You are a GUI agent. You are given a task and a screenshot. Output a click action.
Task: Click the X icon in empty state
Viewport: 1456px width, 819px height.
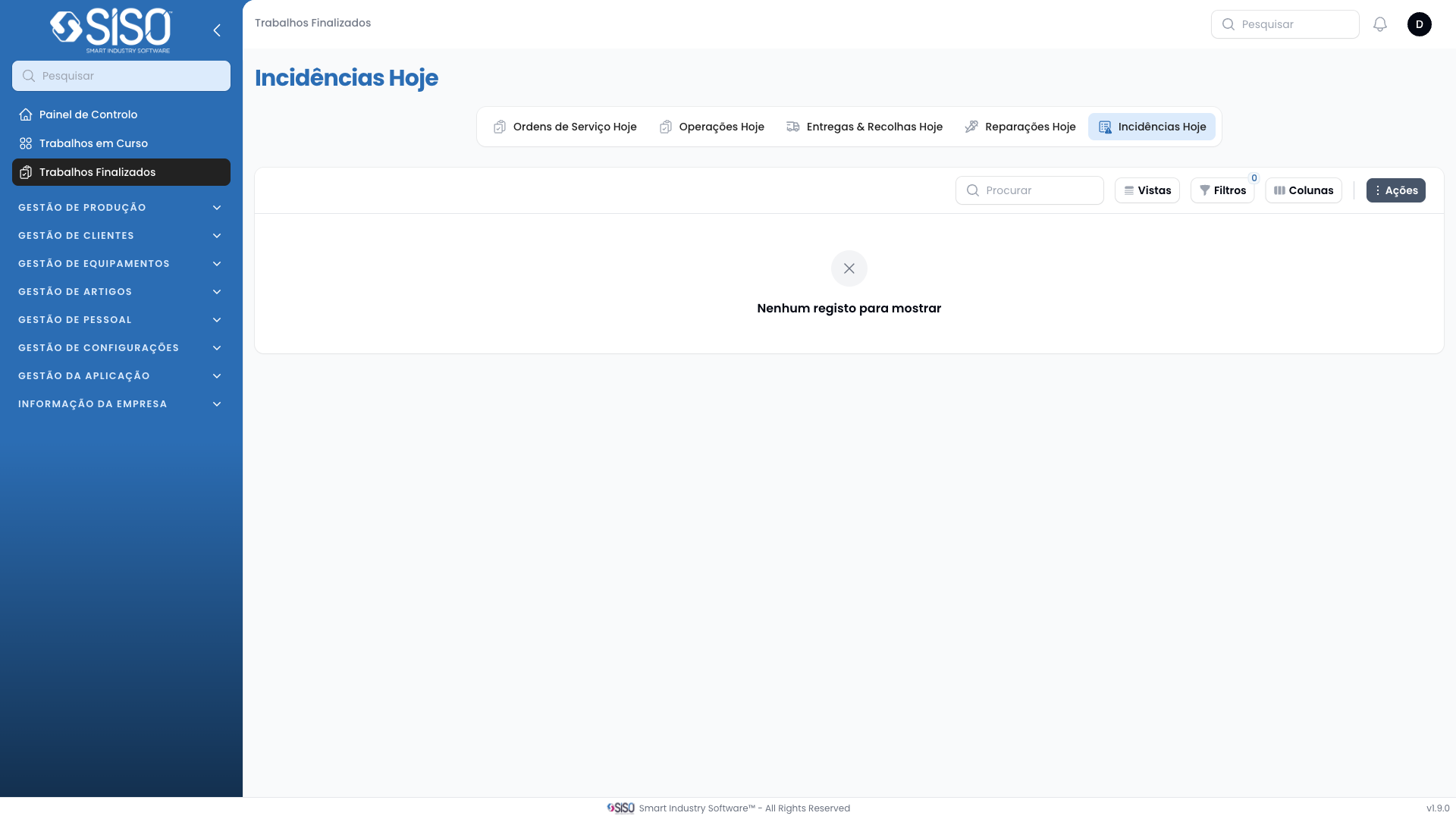pyautogui.click(x=849, y=268)
